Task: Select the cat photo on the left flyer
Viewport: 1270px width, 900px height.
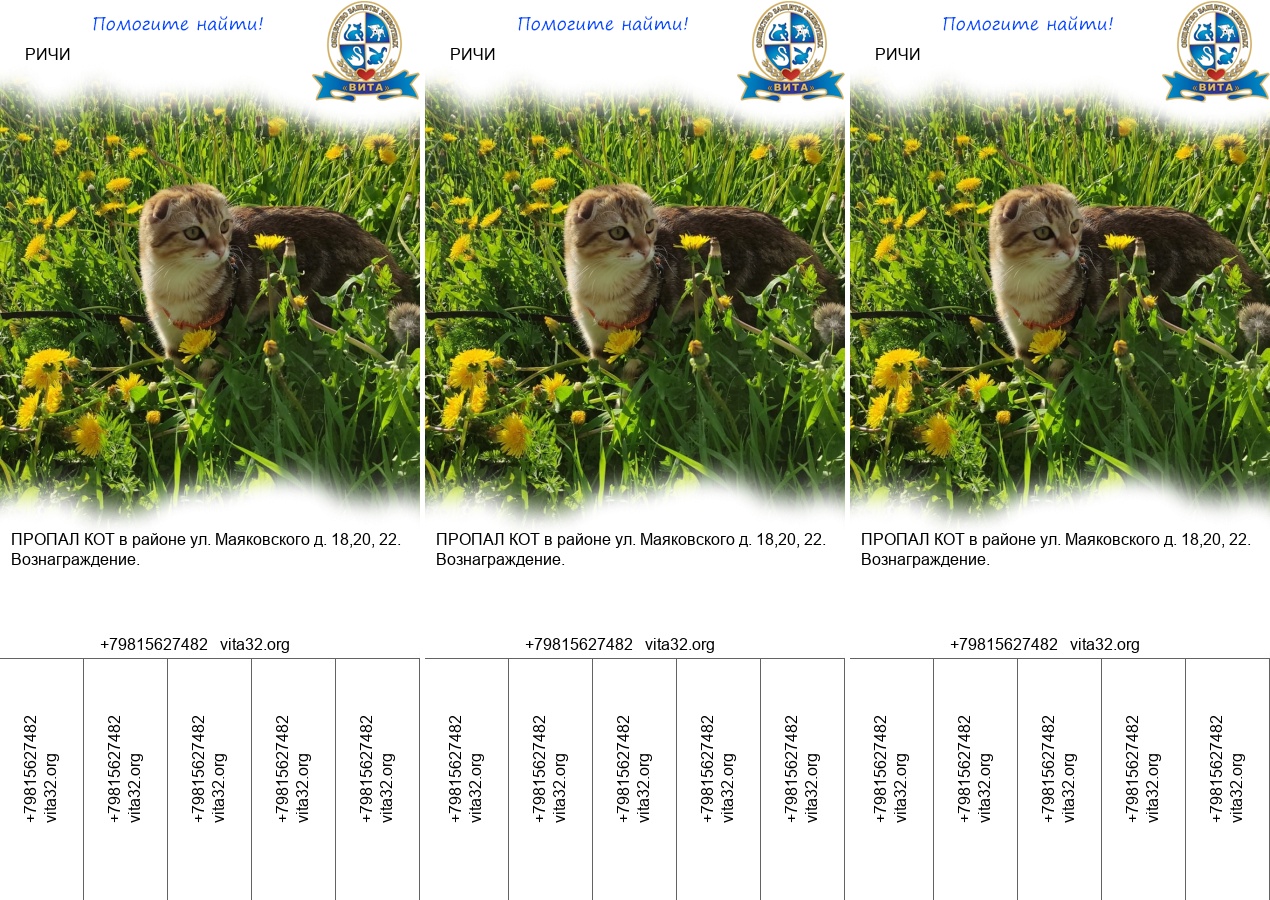Action: tap(210, 300)
